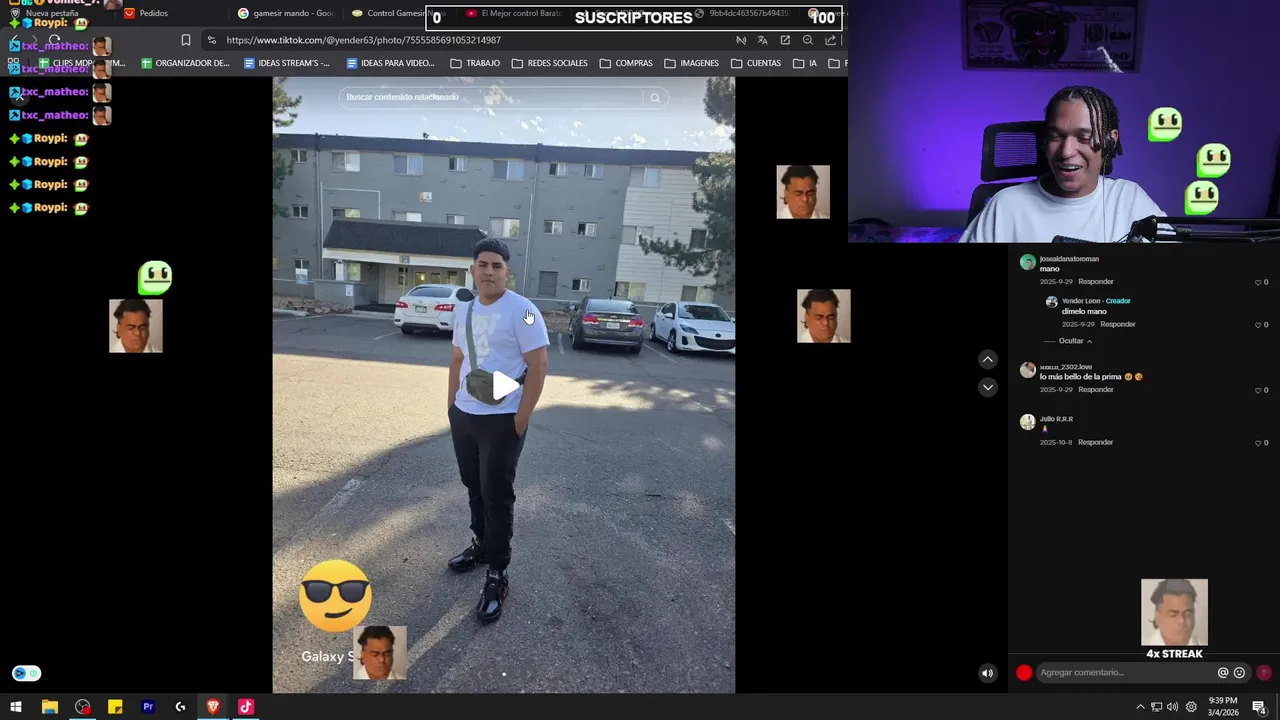This screenshot has height=720, width=1280.
Task: Open the IA bookmarks folder
Action: 805,63
